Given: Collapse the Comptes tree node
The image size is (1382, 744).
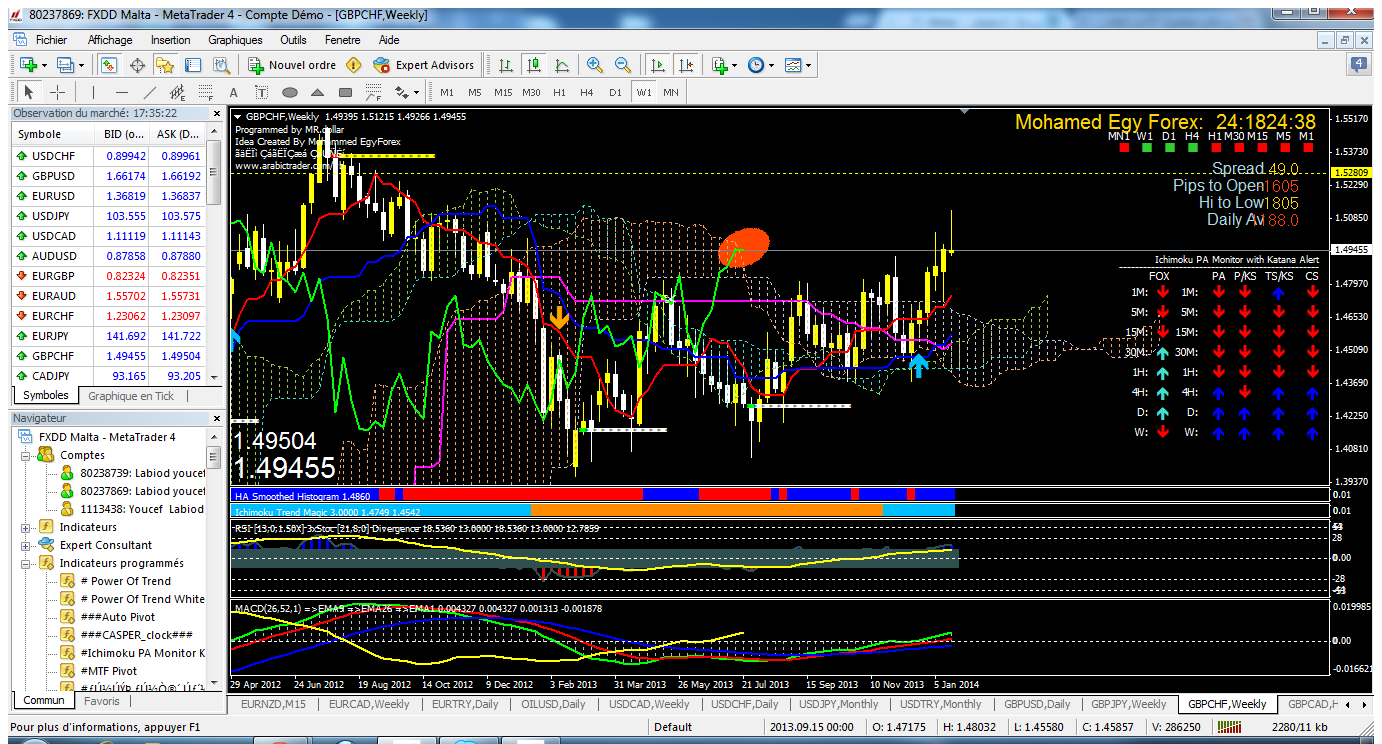Looking at the screenshot, I should coord(25,455).
